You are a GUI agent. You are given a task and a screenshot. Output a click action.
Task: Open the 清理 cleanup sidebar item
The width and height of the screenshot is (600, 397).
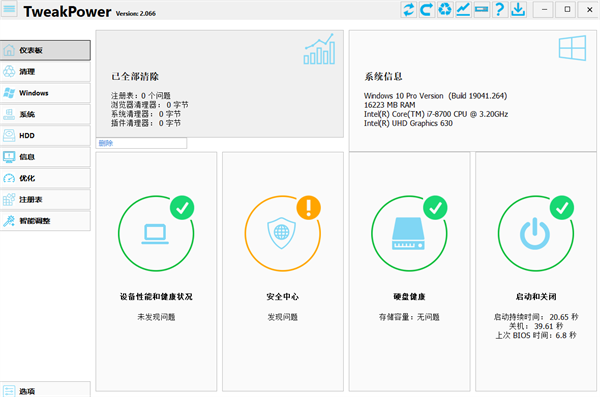coord(45,72)
